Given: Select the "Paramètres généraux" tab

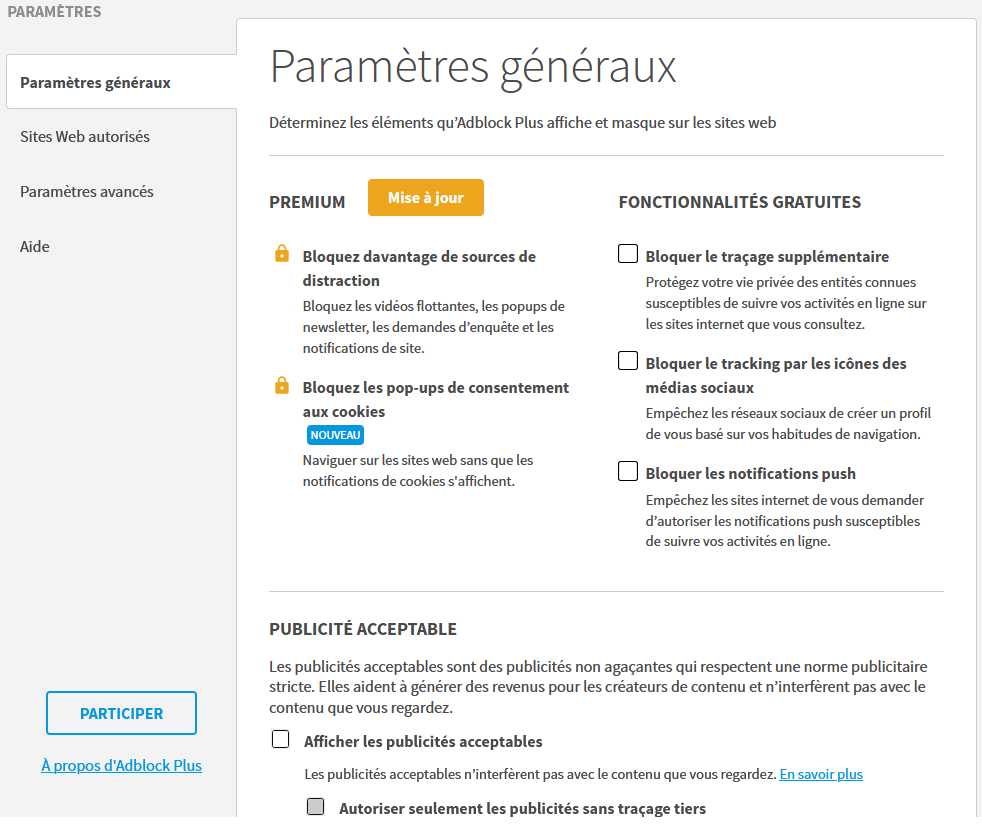Looking at the screenshot, I should tap(95, 82).
